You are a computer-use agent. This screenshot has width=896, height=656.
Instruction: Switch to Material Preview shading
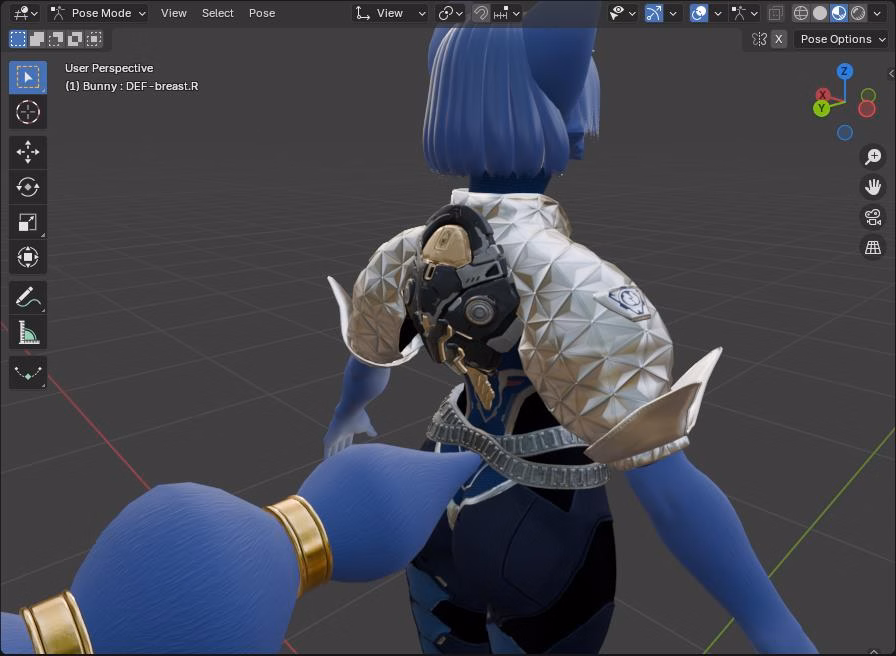point(839,13)
